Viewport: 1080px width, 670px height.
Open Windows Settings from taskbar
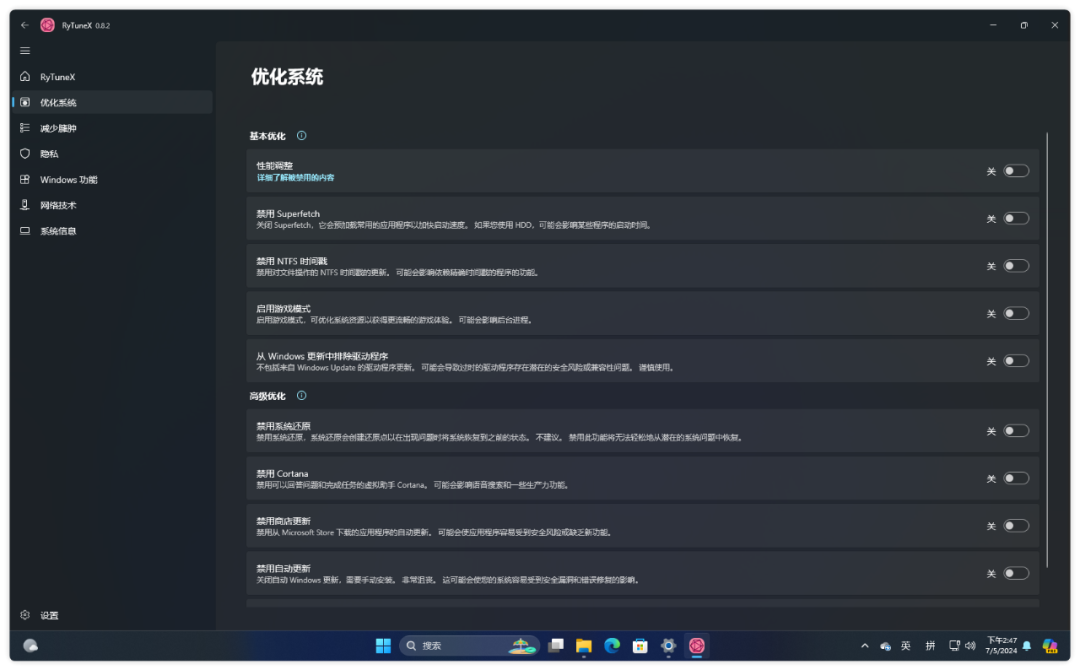click(668, 645)
